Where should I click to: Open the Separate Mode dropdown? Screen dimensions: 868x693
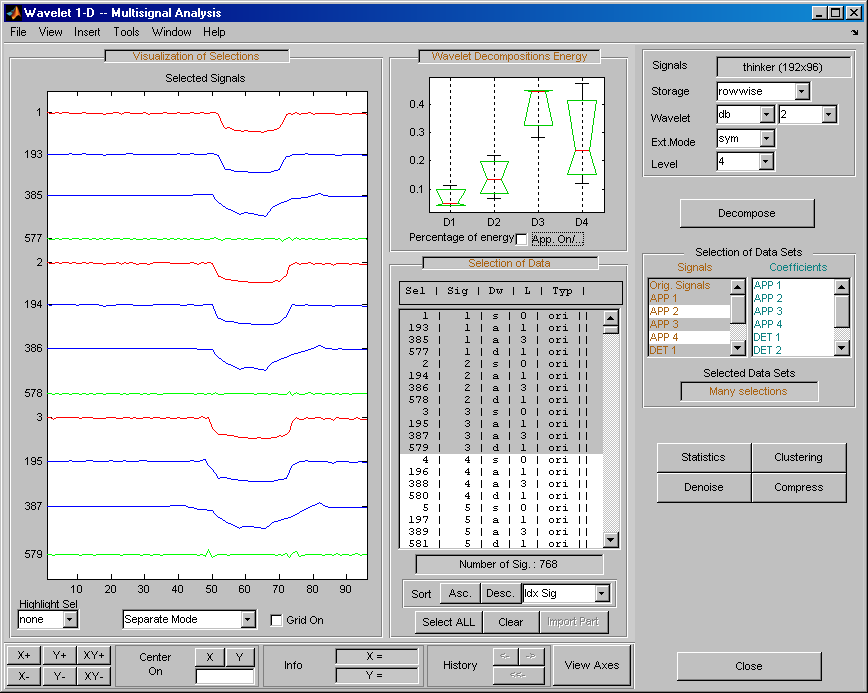pos(248,620)
